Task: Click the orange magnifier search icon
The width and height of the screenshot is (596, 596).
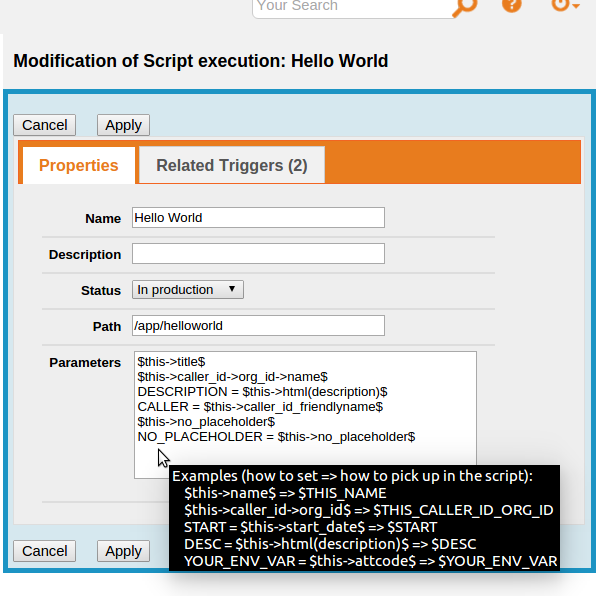Action: click(465, 7)
